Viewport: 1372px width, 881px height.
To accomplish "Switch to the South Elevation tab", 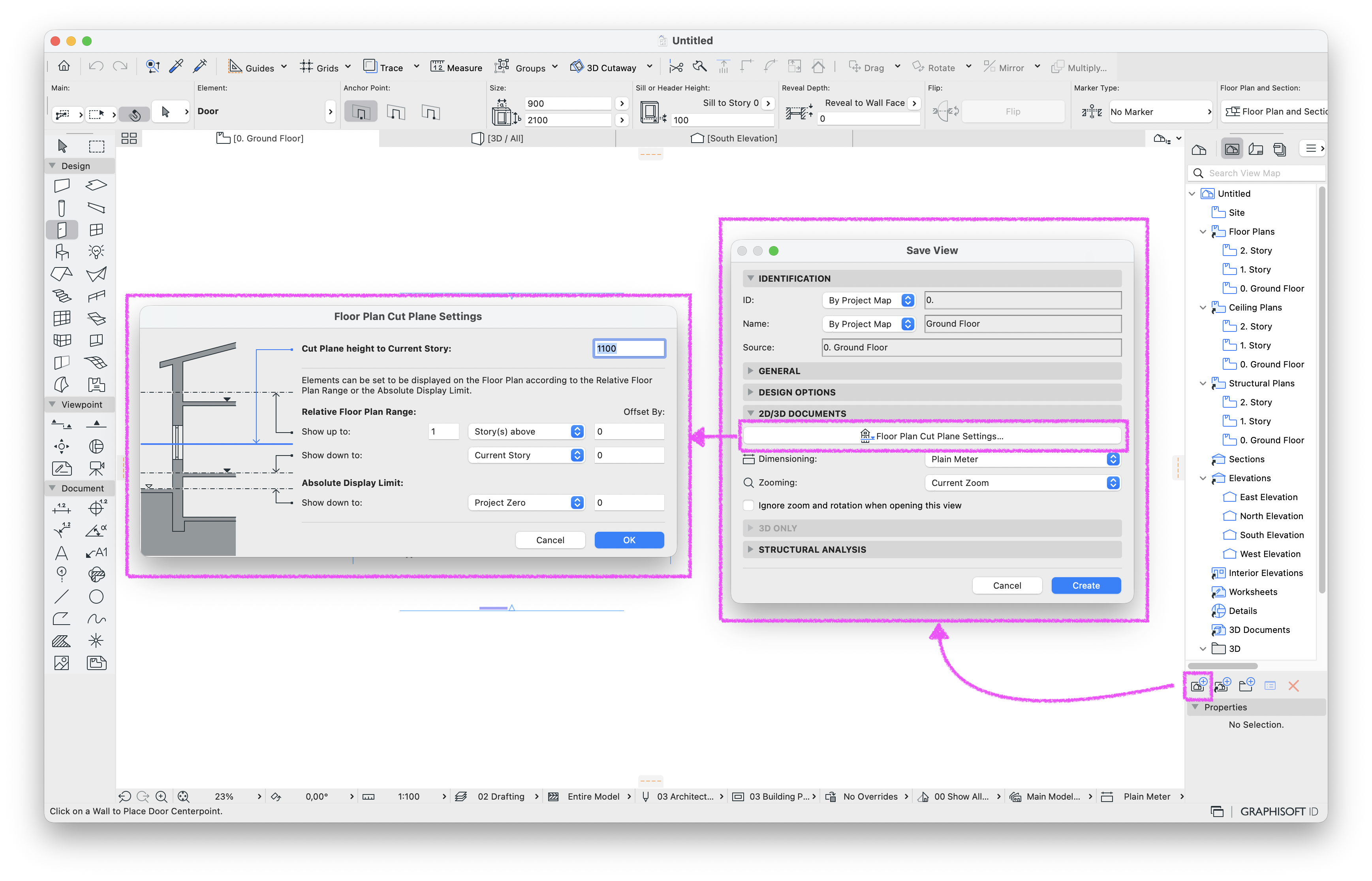I will pyautogui.click(x=734, y=138).
